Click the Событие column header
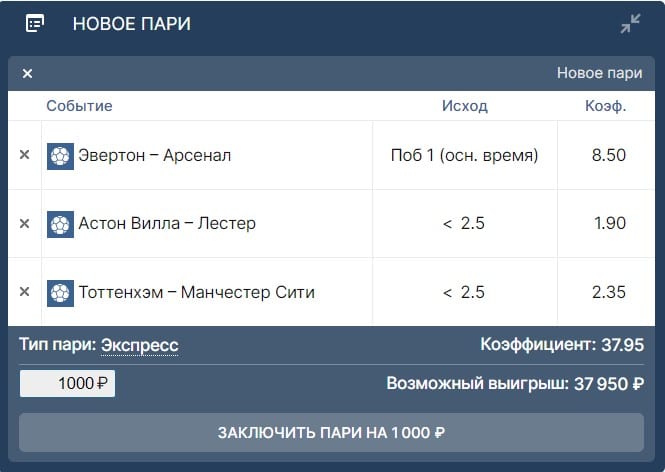The image size is (665, 472). tap(79, 106)
